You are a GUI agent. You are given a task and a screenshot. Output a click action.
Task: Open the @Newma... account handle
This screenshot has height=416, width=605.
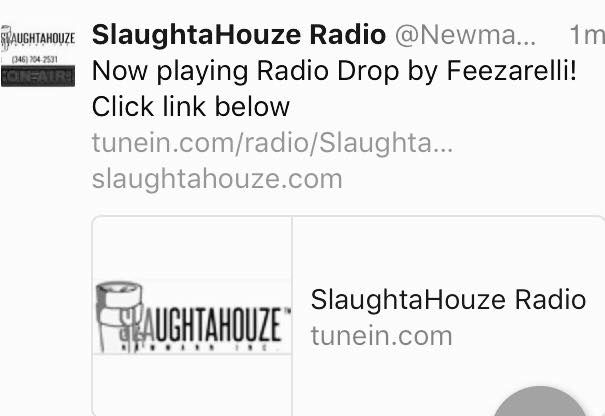465,35
